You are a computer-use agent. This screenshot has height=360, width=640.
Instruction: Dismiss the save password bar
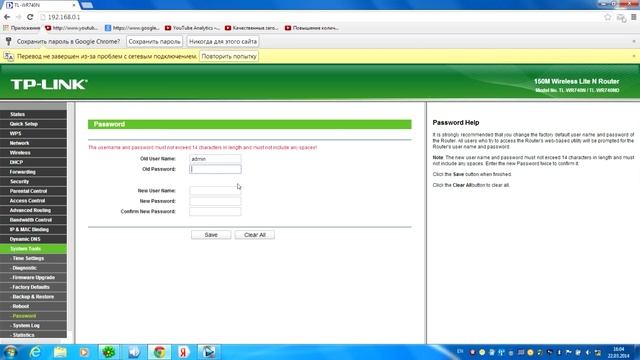634,42
